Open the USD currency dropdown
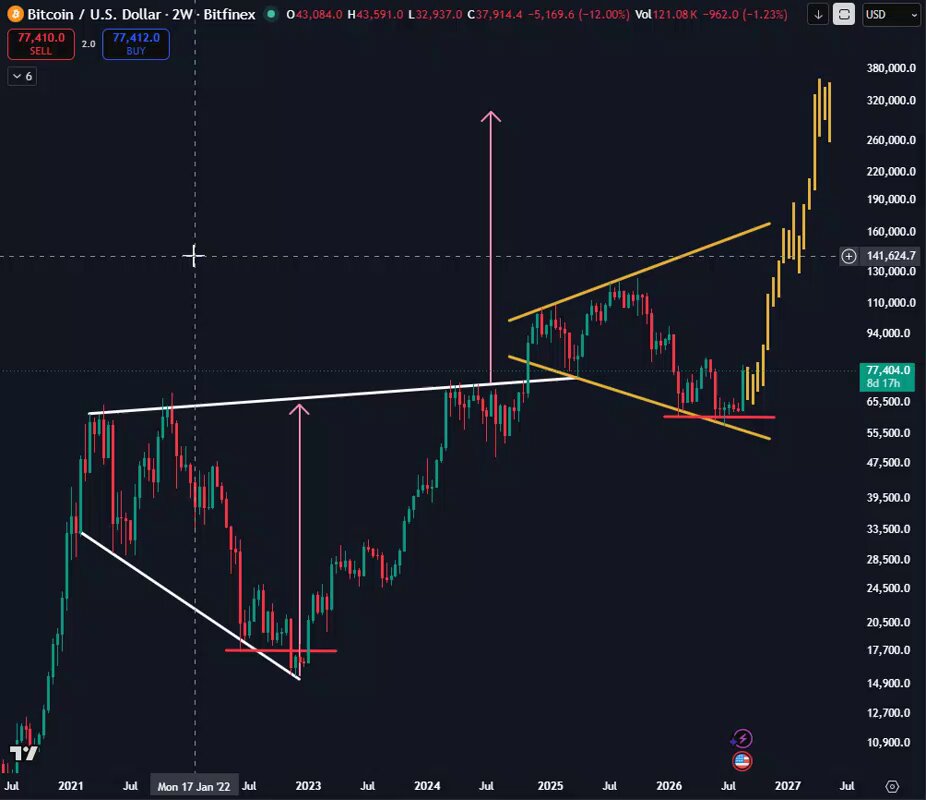The width and height of the screenshot is (926, 800). tap(891, 15)
